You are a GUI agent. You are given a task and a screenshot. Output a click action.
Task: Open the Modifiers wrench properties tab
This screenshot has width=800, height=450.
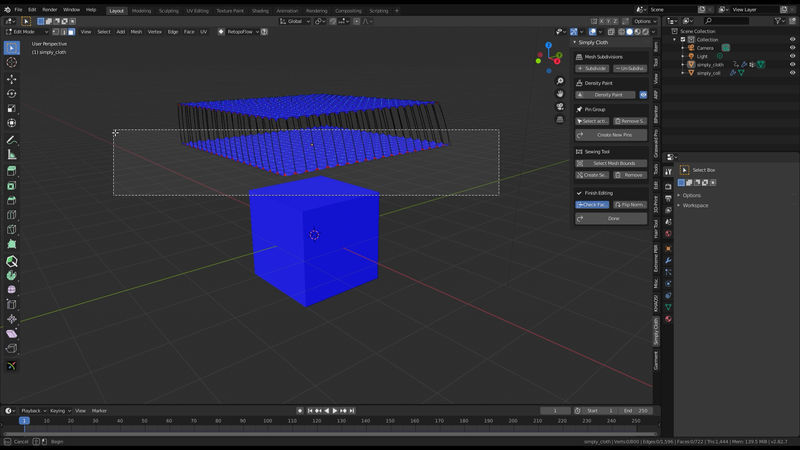pos(668,260)
